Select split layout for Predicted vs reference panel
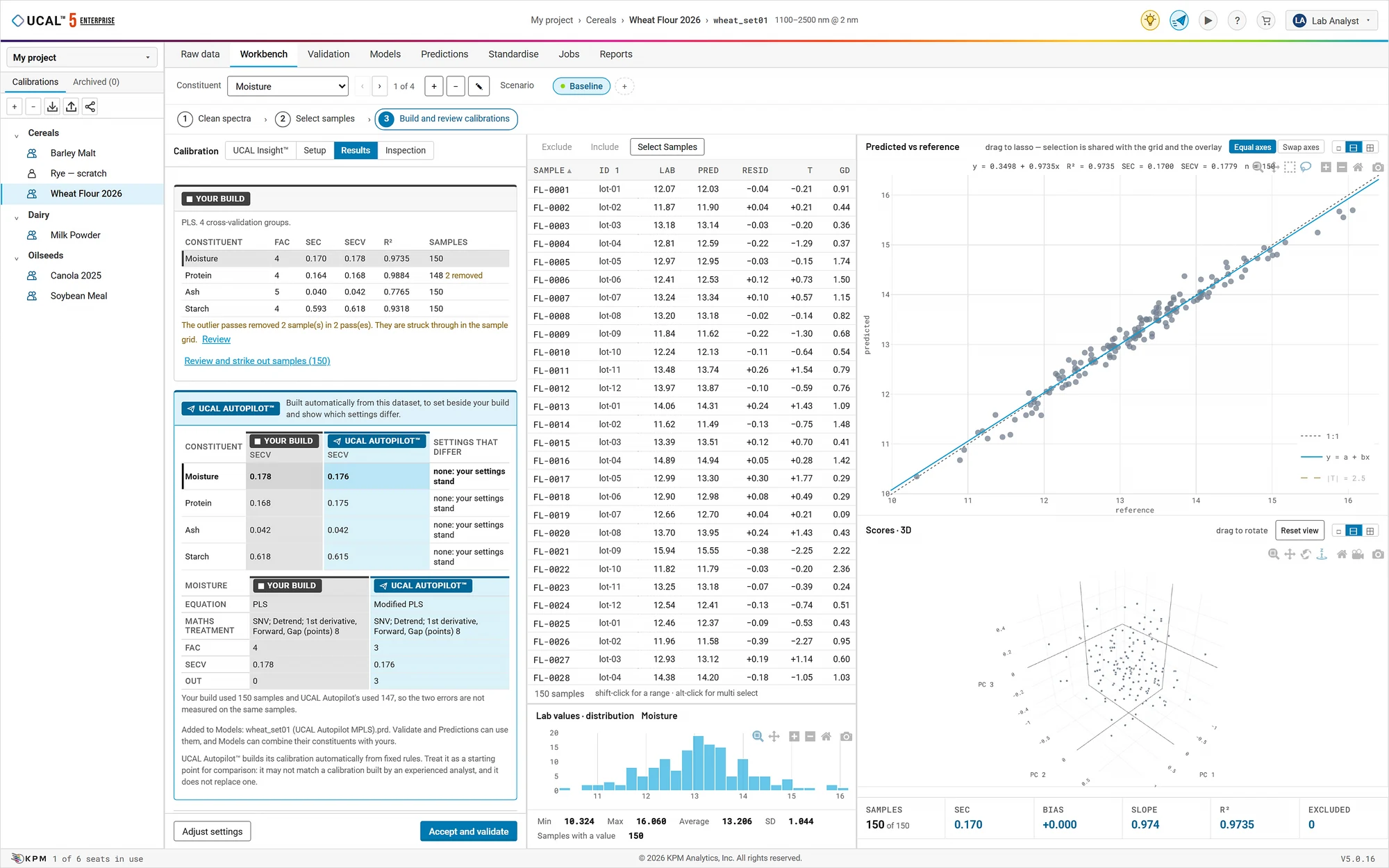This screenshot has width=1389, height=868. coord(1354,147)
